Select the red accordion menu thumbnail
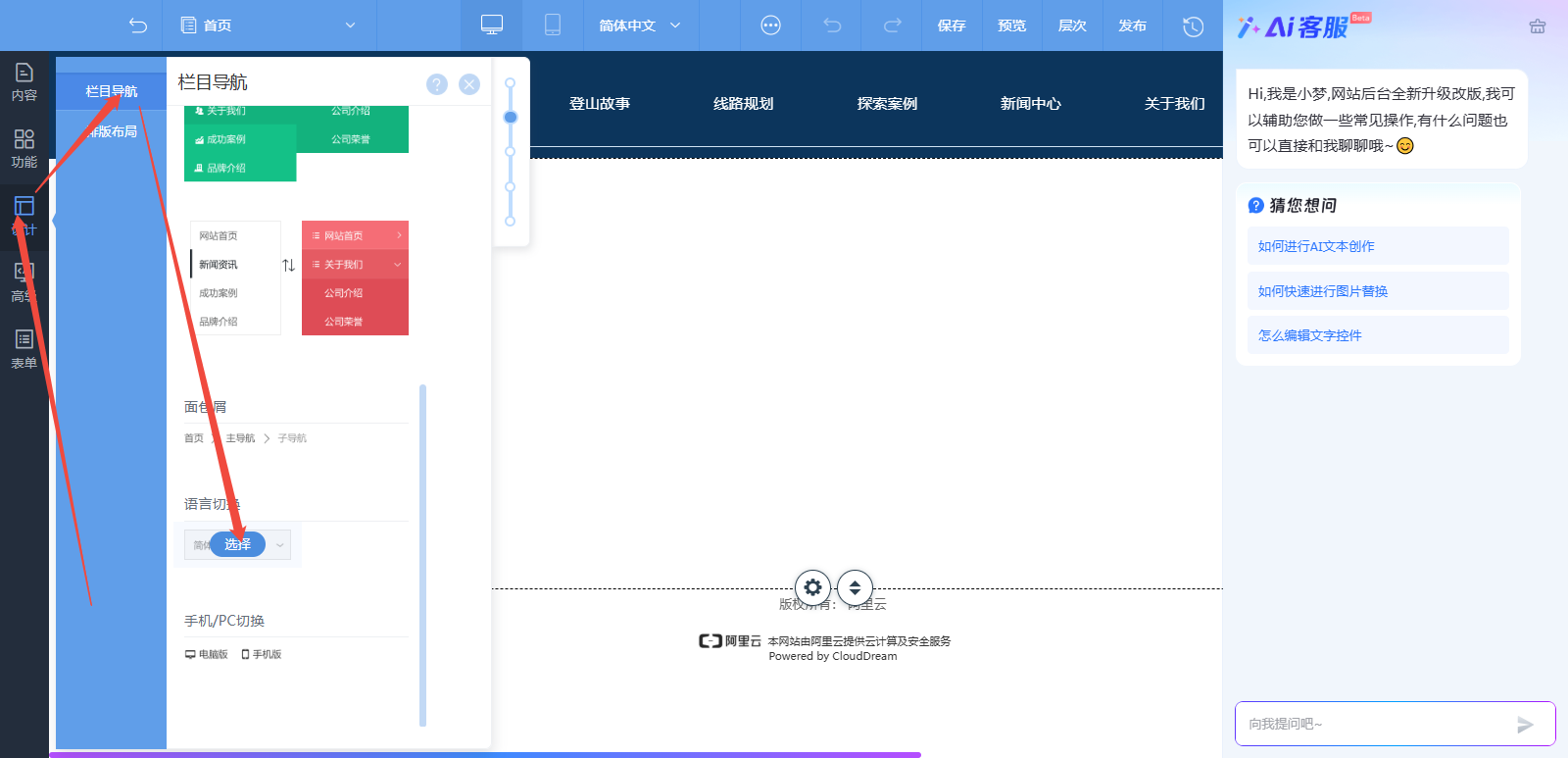Viewport: 1568px width, 758px height. [x=355, y=278]
